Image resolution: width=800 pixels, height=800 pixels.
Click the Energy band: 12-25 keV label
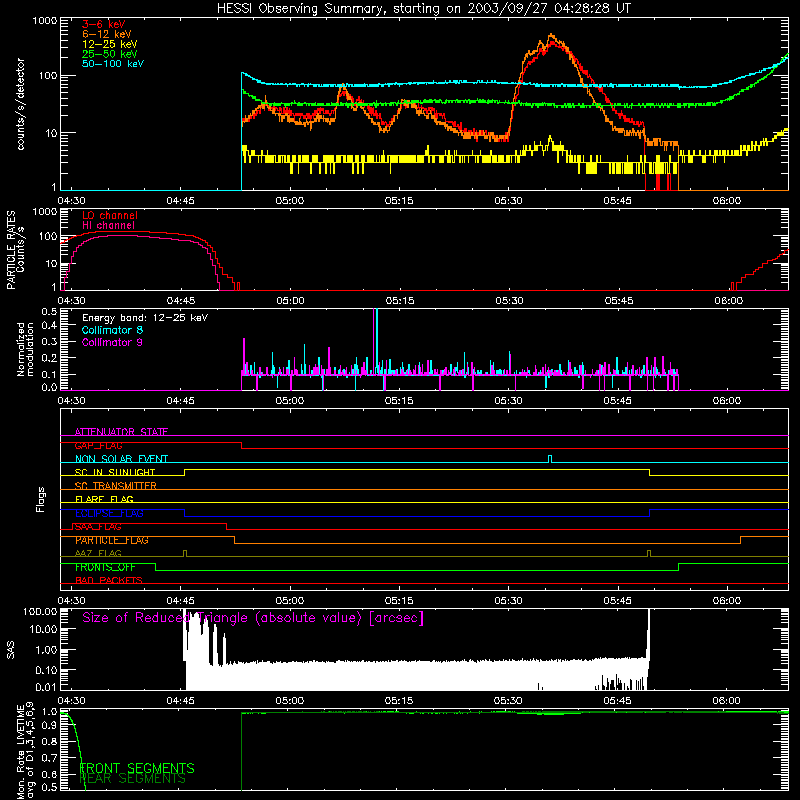click(x=145, y=318)
